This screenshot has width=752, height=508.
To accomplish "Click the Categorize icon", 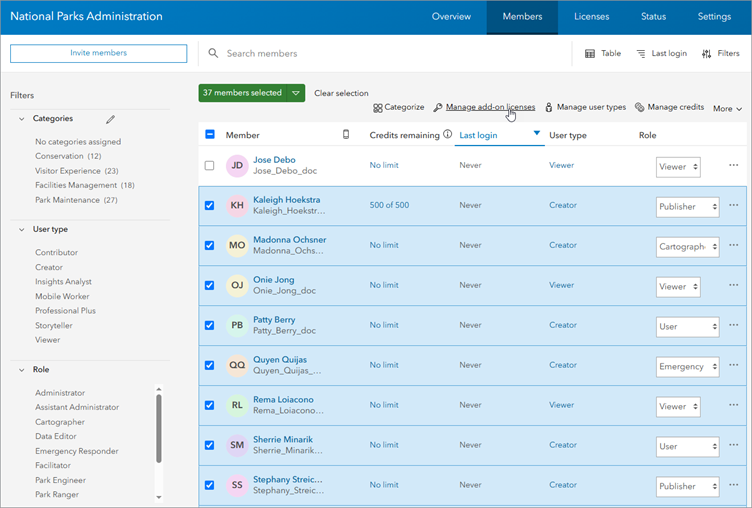I will [x=378, y=108].
